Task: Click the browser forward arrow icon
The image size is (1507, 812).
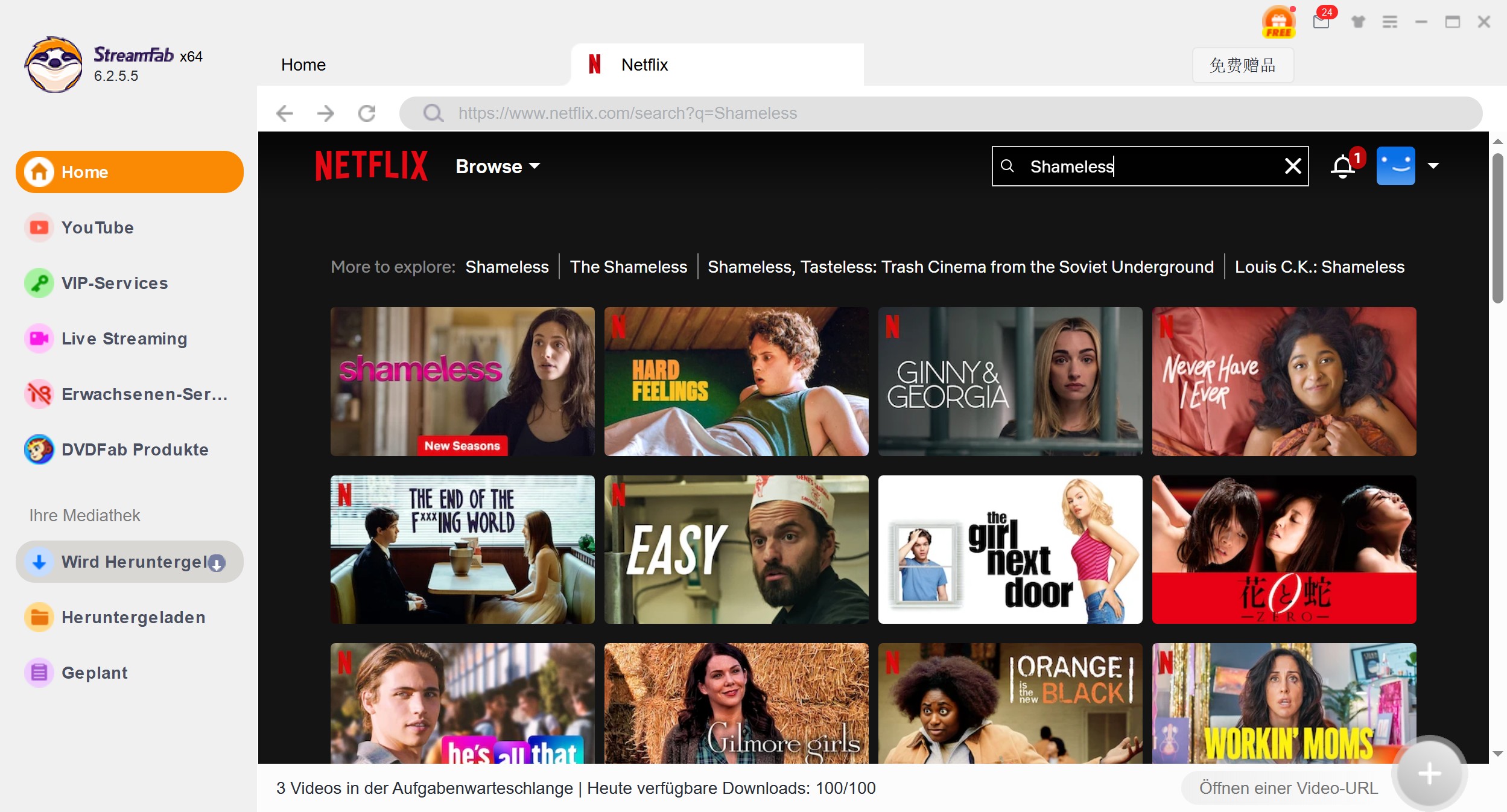Action: 326,113
